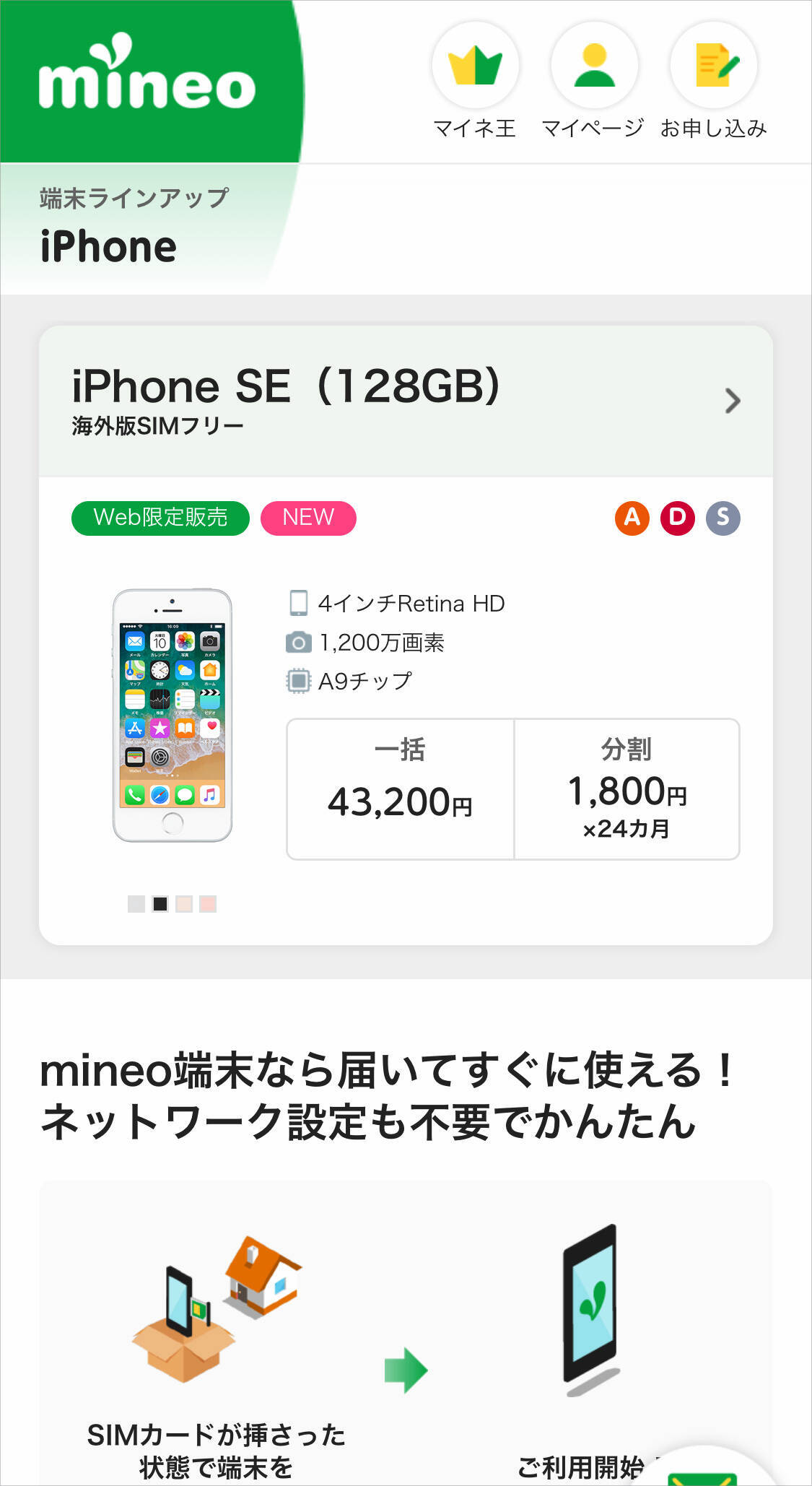Open the iPhone SE (128GB) title

click(x=286, y=386)
